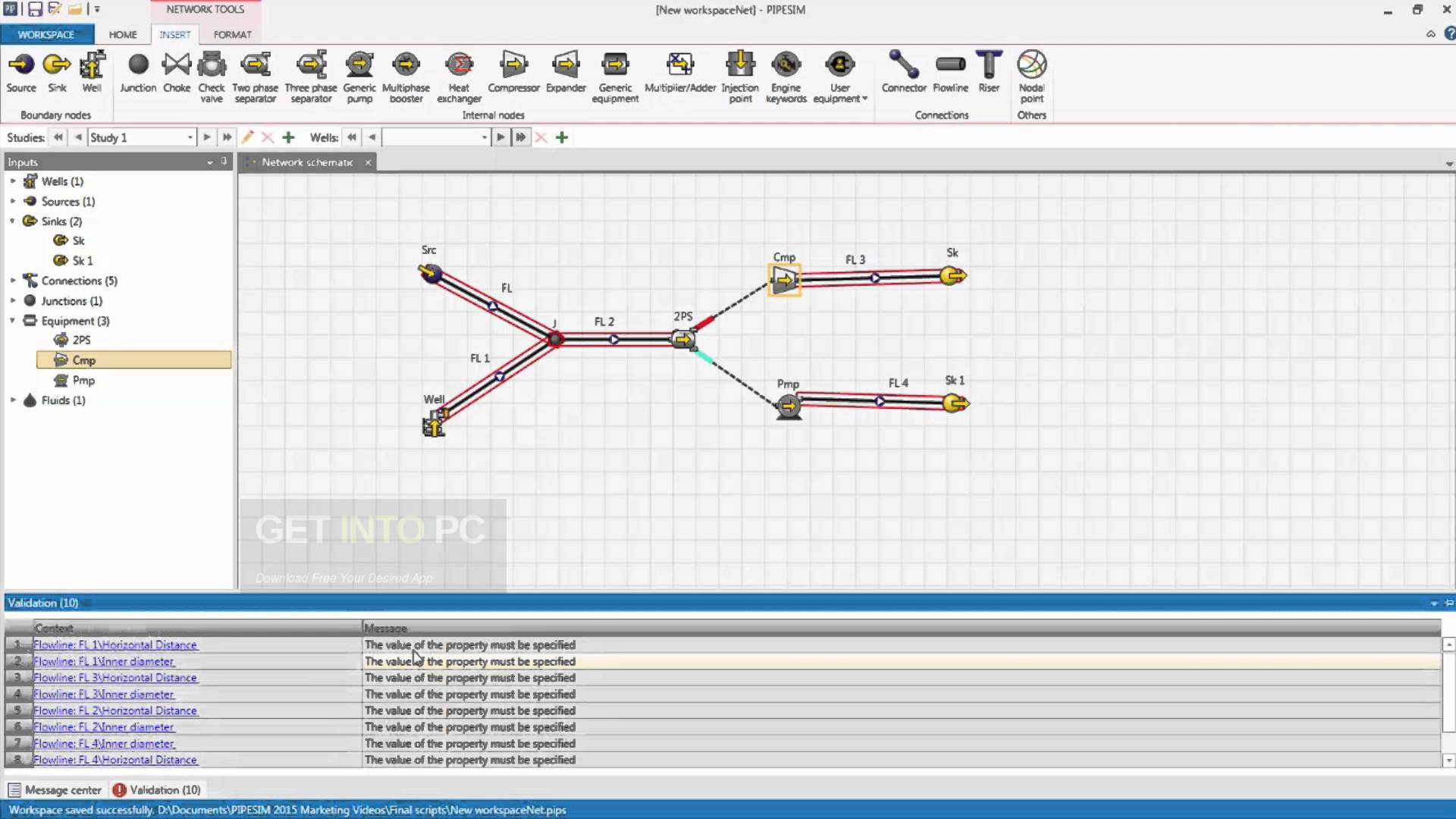The height and width of the screenshot is (819, 1456).
Task: Insert a Heat exchanger
Action: click(x=459, y=77)
